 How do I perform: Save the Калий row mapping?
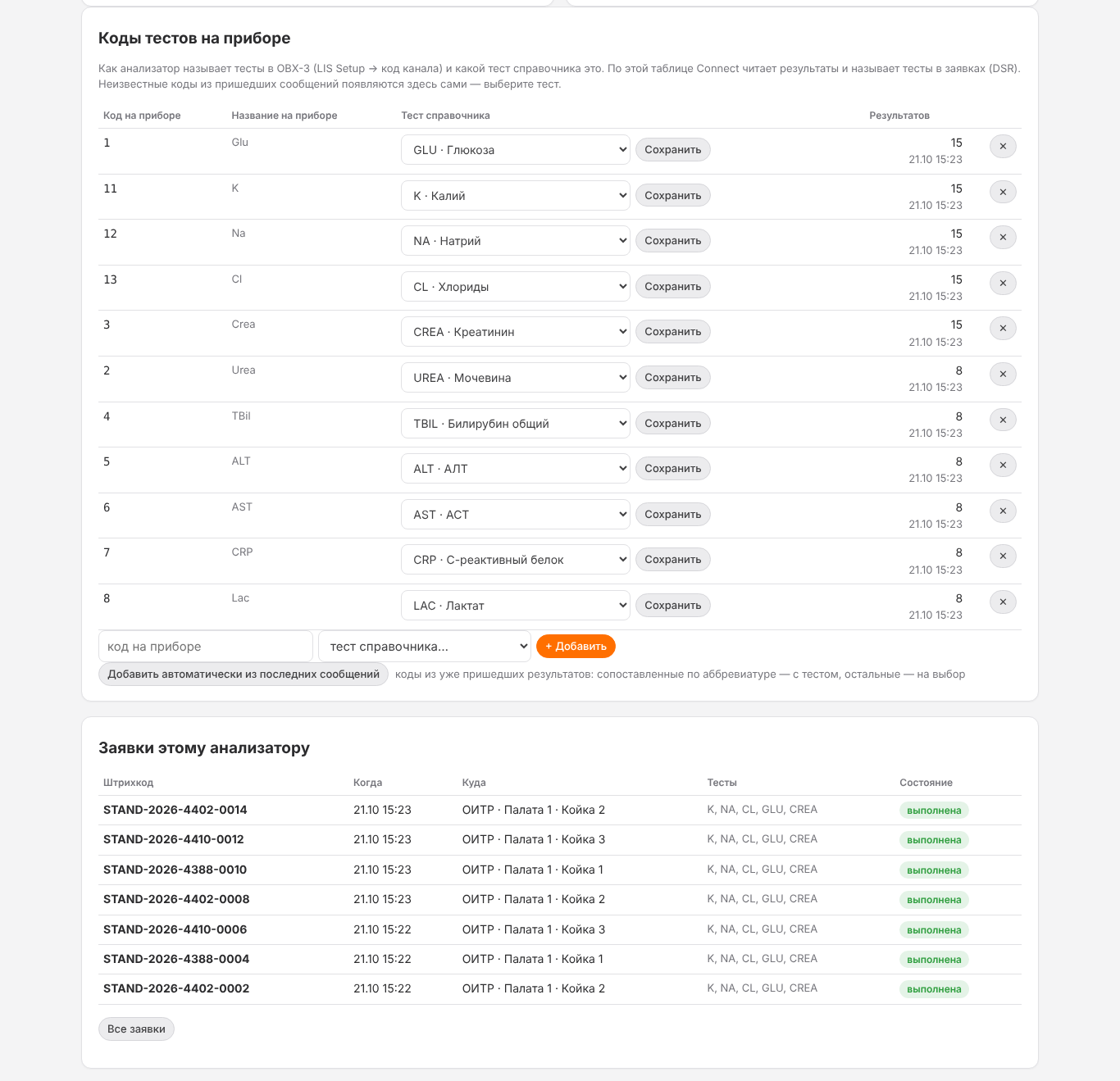click(673, 196)
